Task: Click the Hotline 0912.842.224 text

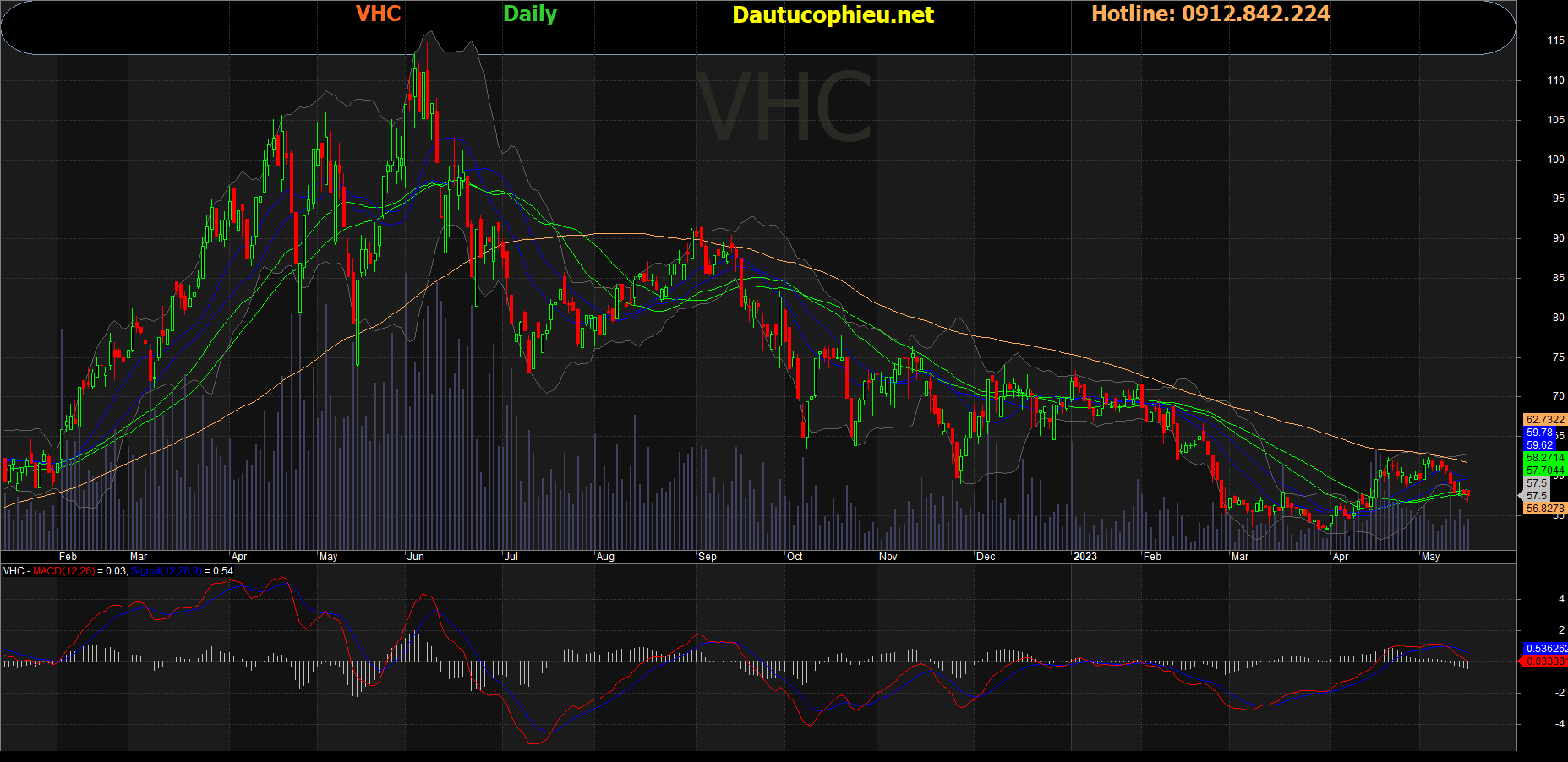Action: 1210,14
